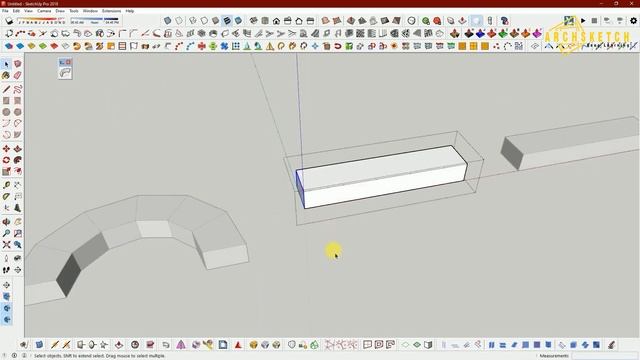Switch to Front house view

(x=276, y=21)
